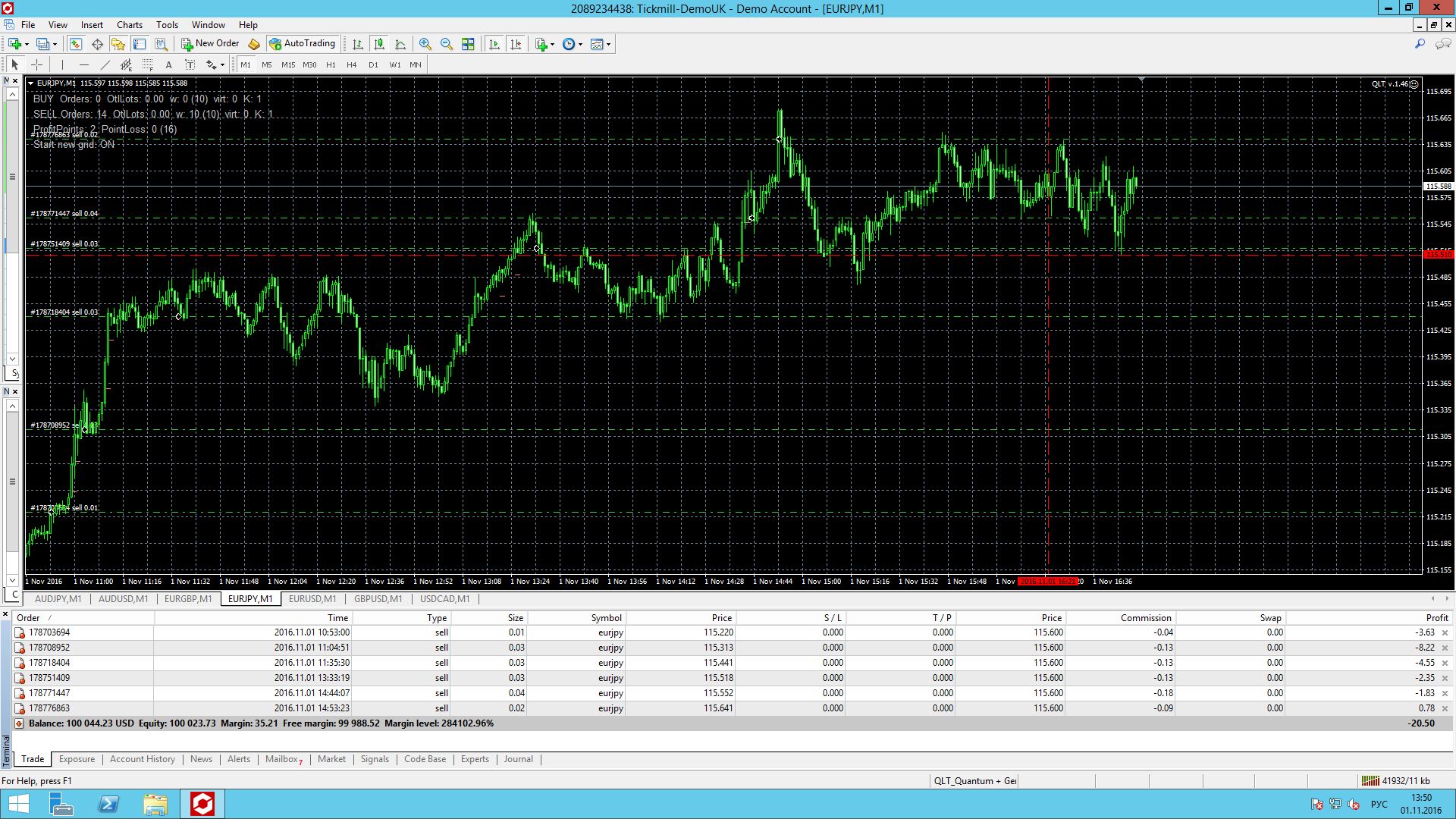
Task: Open the File menu
Action: (x=28, y=25)
